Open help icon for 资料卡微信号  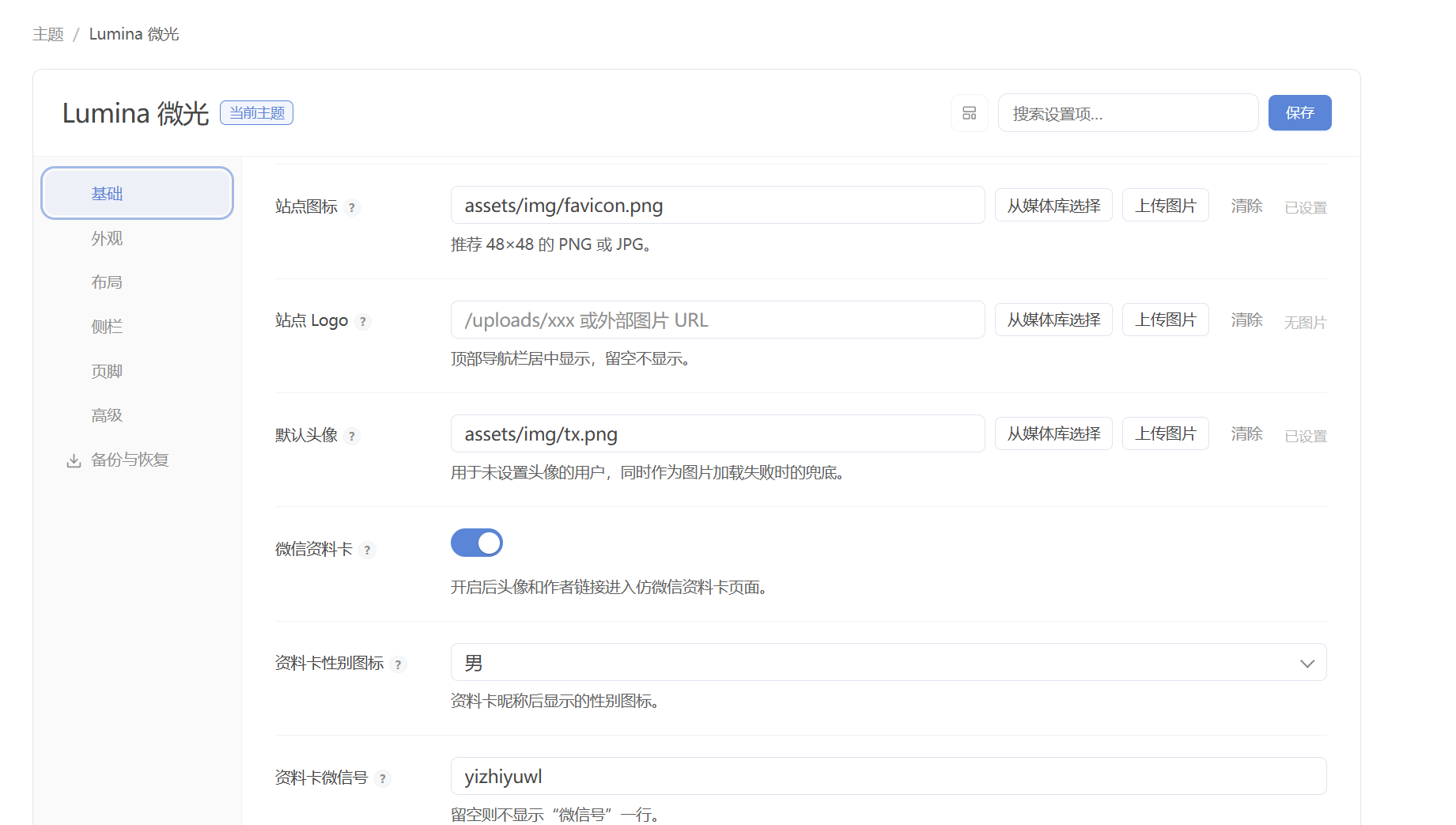383,779
